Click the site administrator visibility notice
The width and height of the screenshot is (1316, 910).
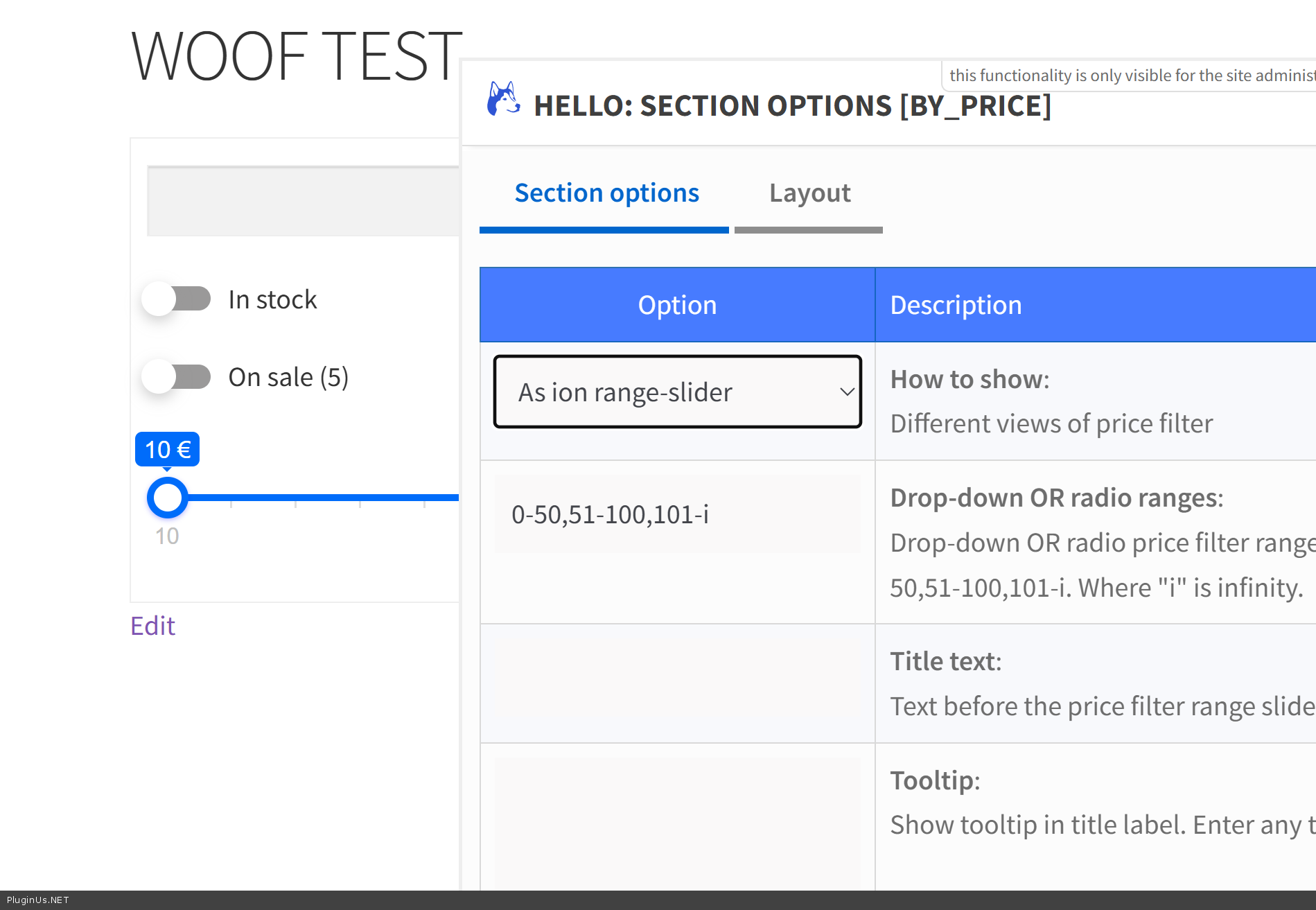pos(1130,76)
